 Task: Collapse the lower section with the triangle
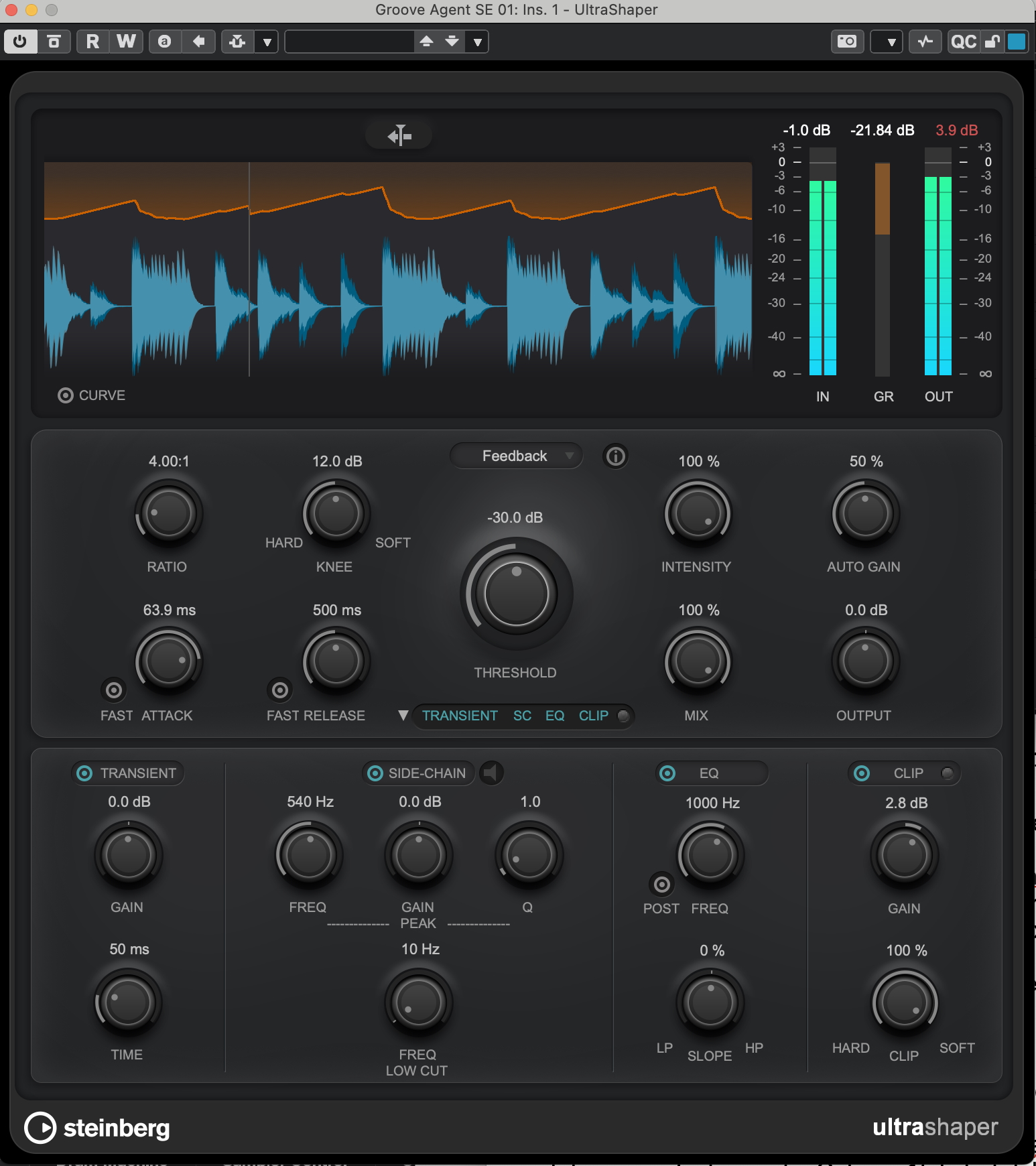point(403,716)
